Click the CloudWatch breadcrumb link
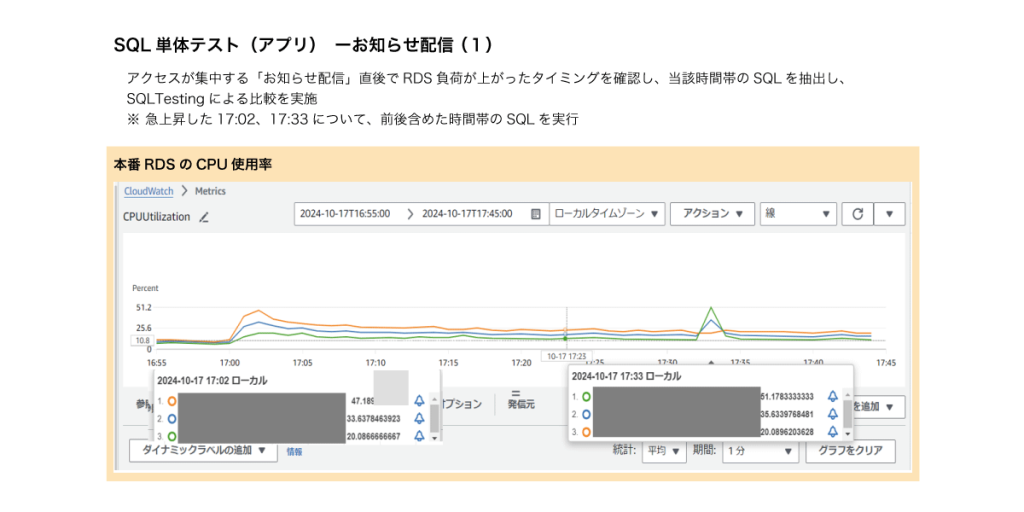 coord(148,191)
